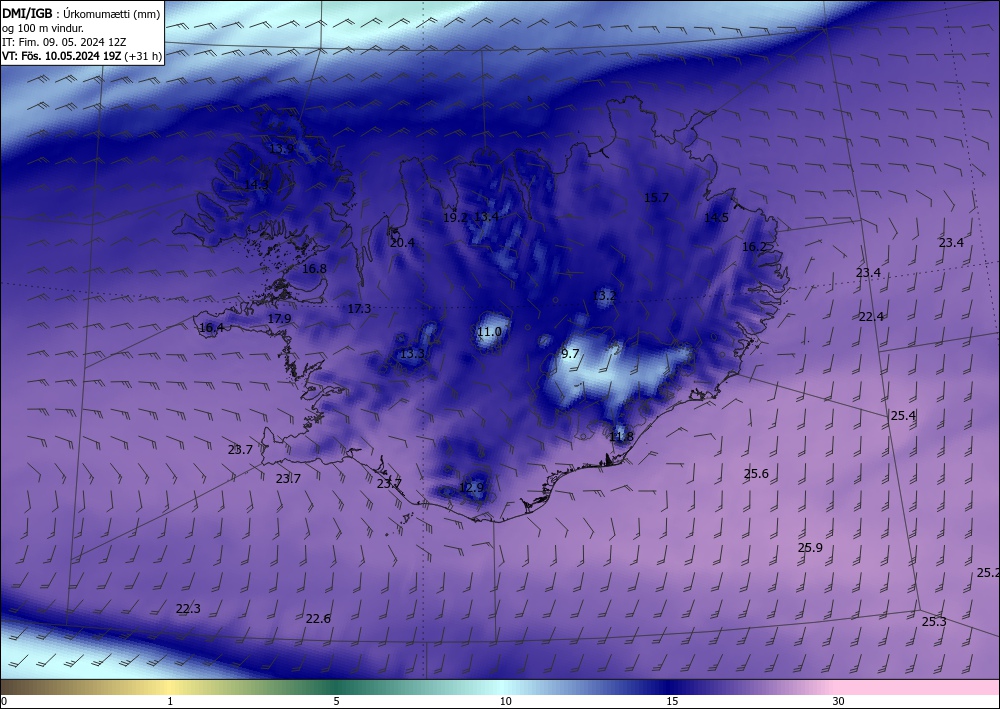Click the 22.3 value on the map
This screenshot has width=1000, height=709.
point(188,609)
